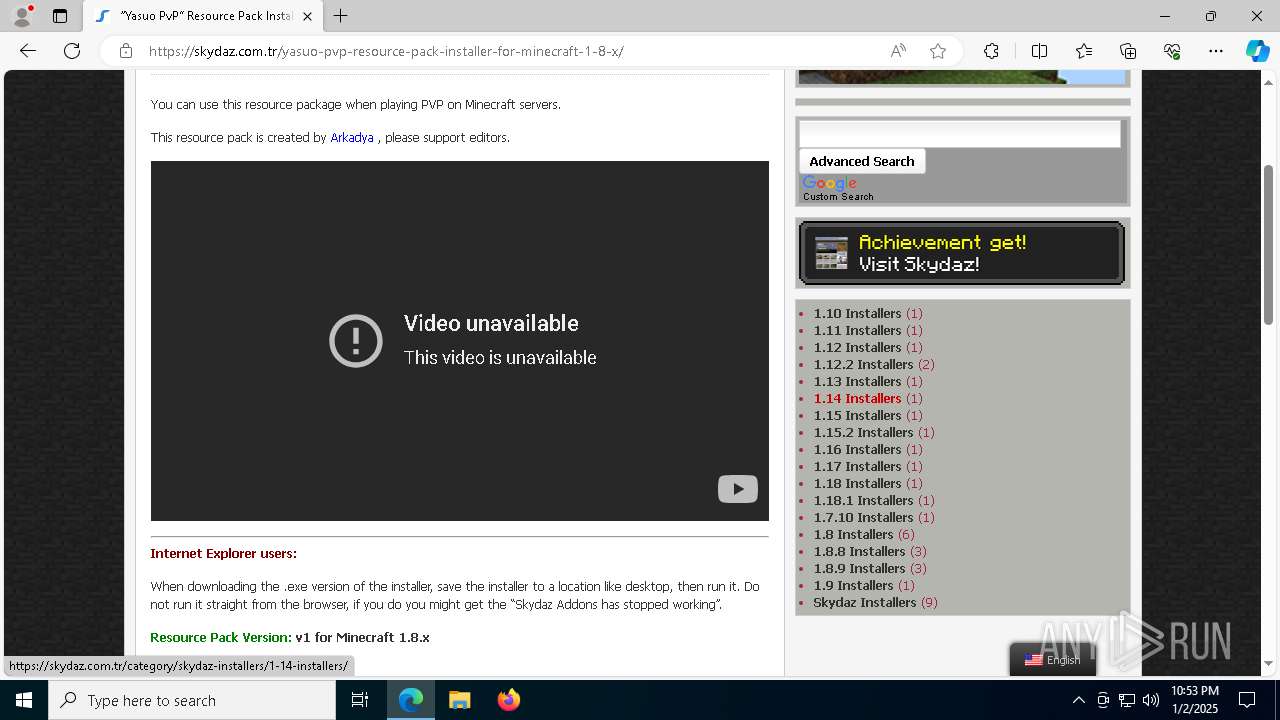Image resolution: width=1280 pixels, height=720 pixels.
Task: Click the YouTube logo on video
Action: pos(738,489)
